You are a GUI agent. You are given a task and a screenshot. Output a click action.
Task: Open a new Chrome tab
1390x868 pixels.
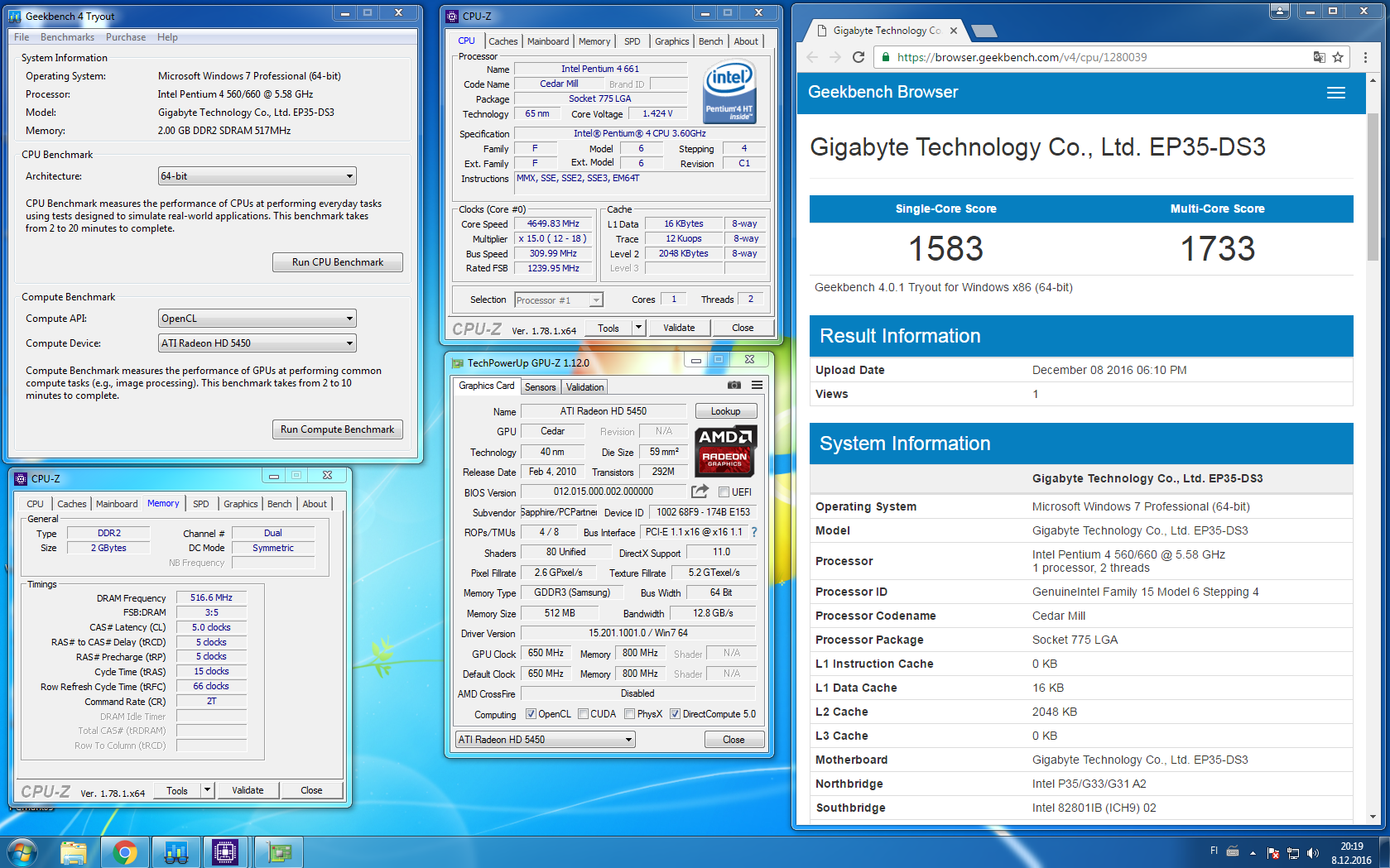984,31
